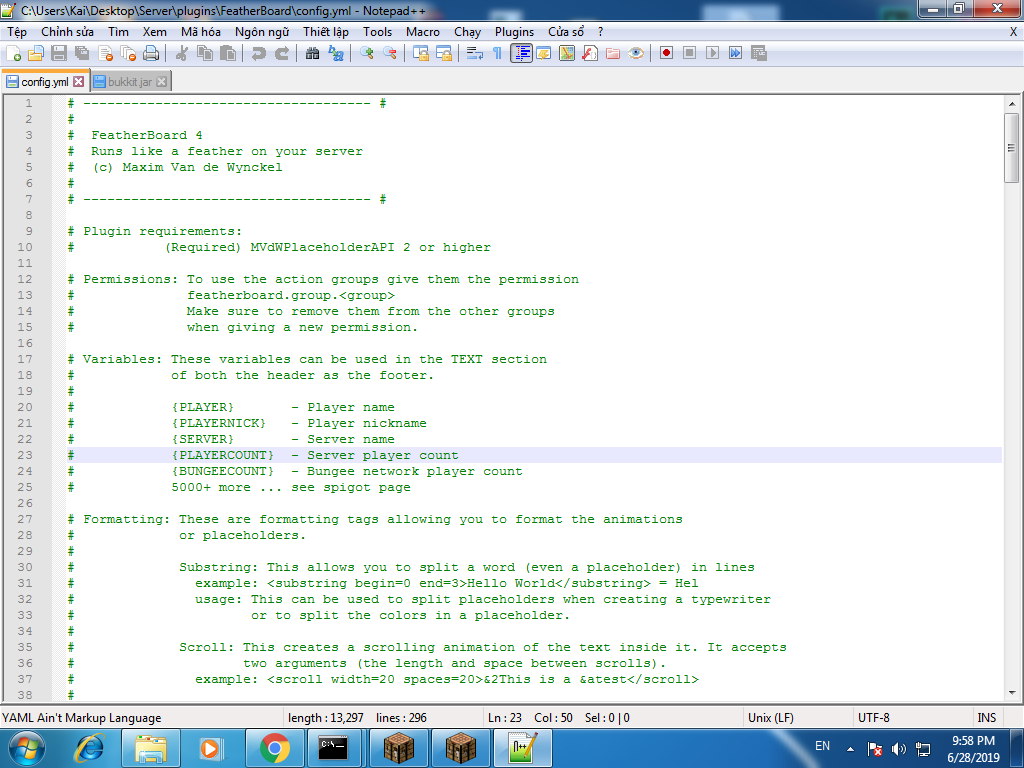Screen dimensions: 1024x768
Task: Open the Cửa sổ menu
Action: [566, 32]
